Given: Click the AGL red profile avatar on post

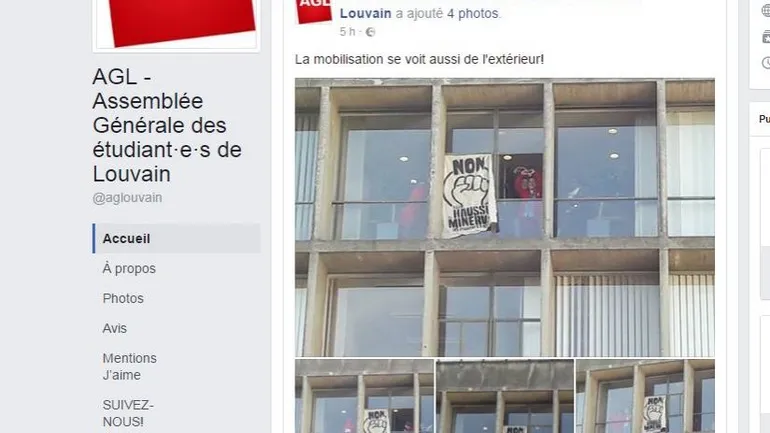Looking at the screenshot, I should pyautogui.click(x=313, y=11).
